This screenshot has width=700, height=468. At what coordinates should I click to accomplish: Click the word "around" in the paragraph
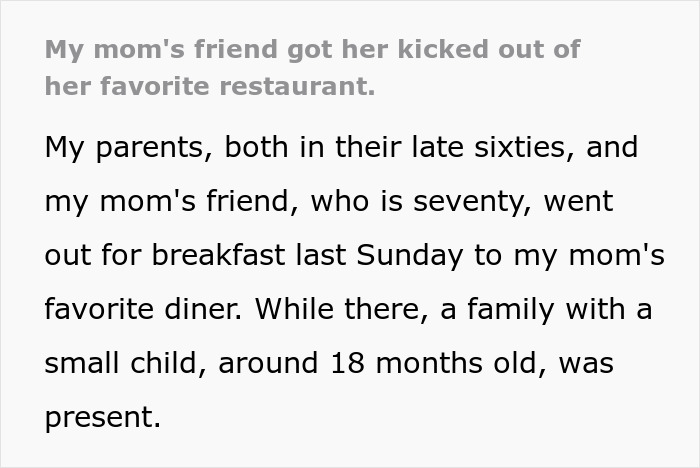click(268, 363)
